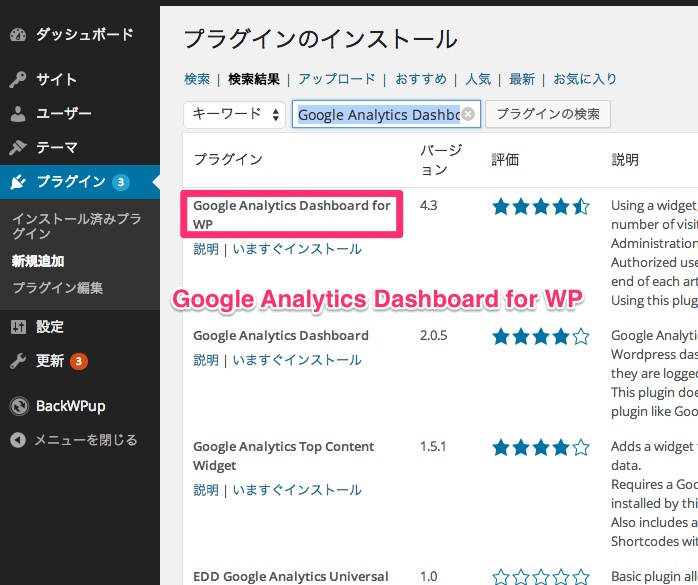
Task: Install Google Analytics Top Content Widget now
Action: [x=297, y=490]
